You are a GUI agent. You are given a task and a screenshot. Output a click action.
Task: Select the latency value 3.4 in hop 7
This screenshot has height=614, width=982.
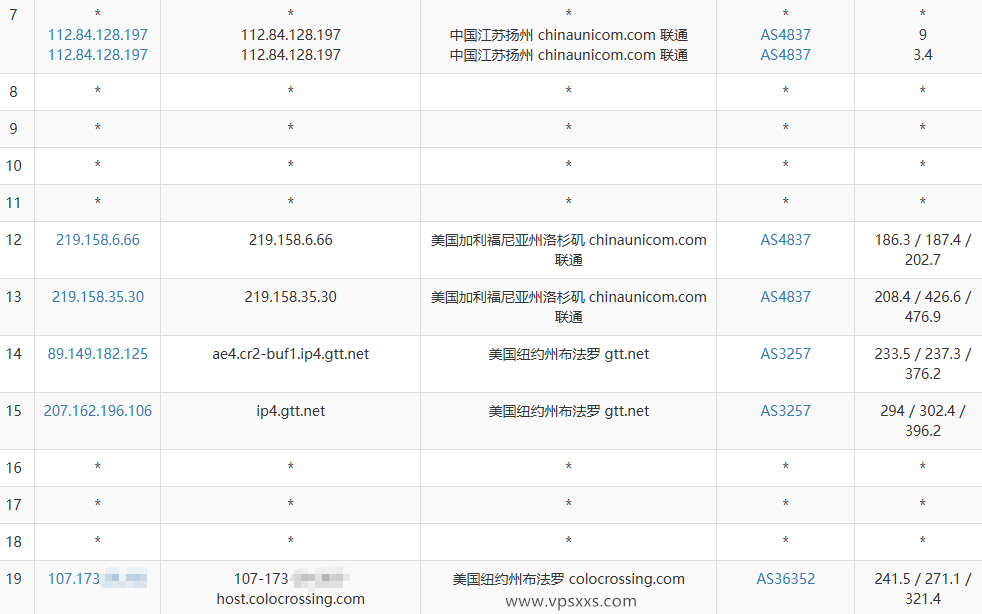[923, 55]
